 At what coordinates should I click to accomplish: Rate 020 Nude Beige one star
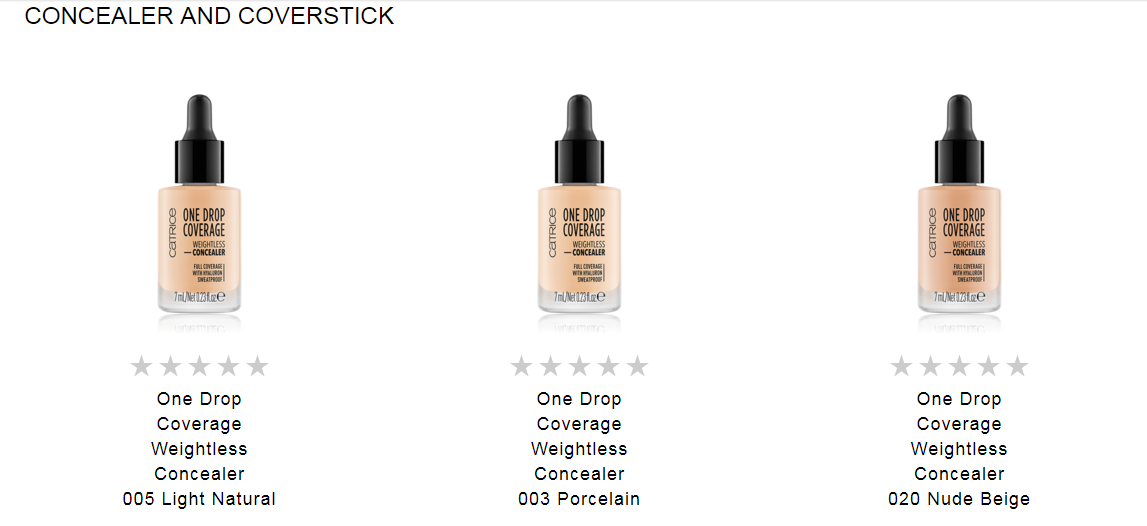(x=900, y=366)
